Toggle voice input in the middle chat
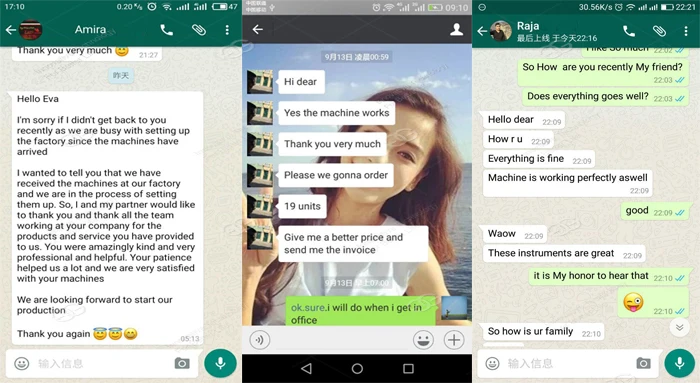Screen dimensions: 700x383 pyautogui.click(x=259, y=340)
